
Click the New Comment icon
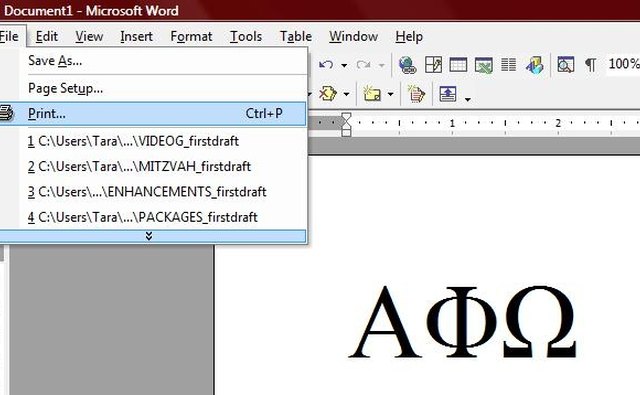pyautogui.click(x=372, y=93)
